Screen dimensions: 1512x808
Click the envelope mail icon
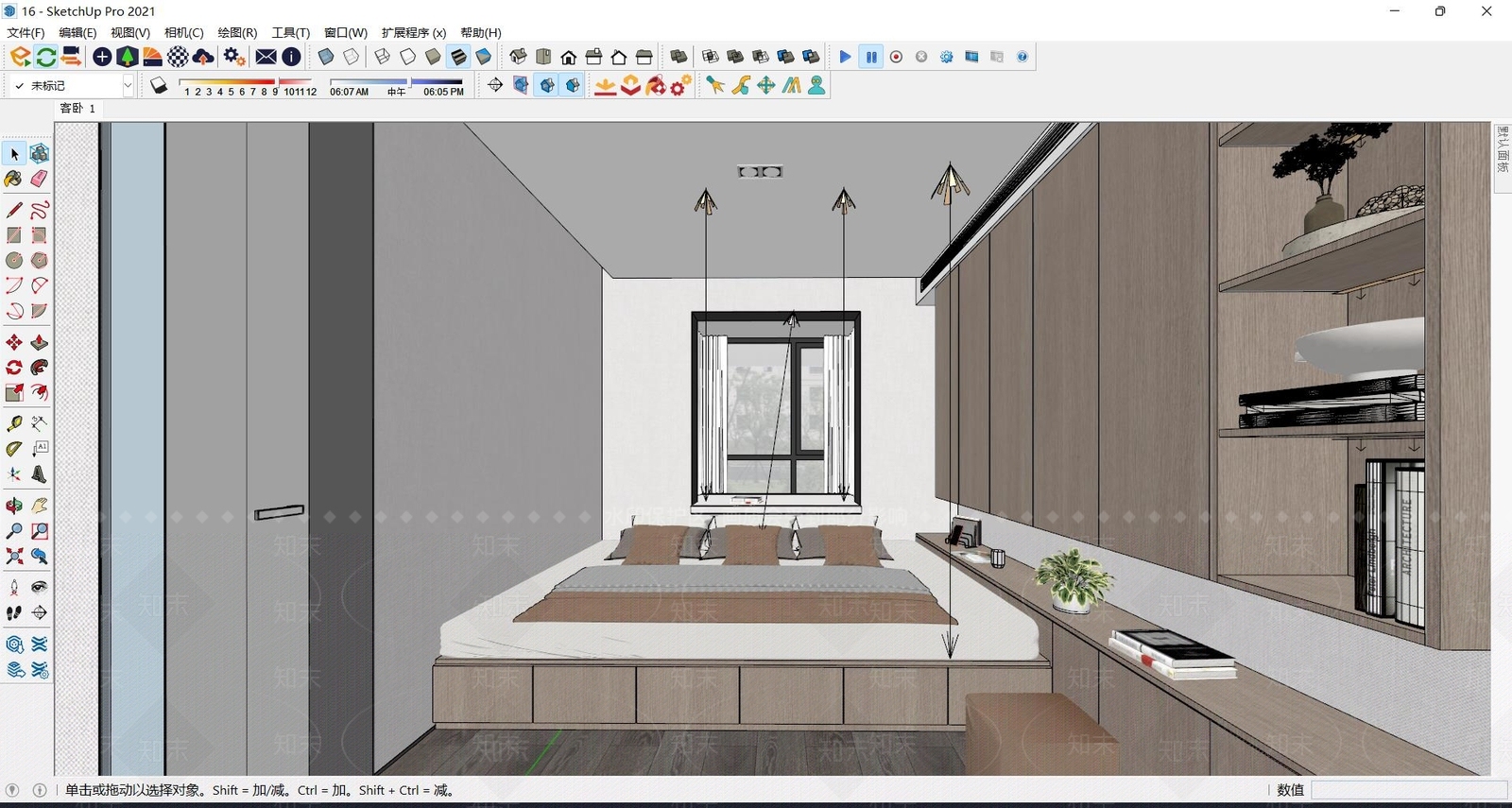click(266, 57)
